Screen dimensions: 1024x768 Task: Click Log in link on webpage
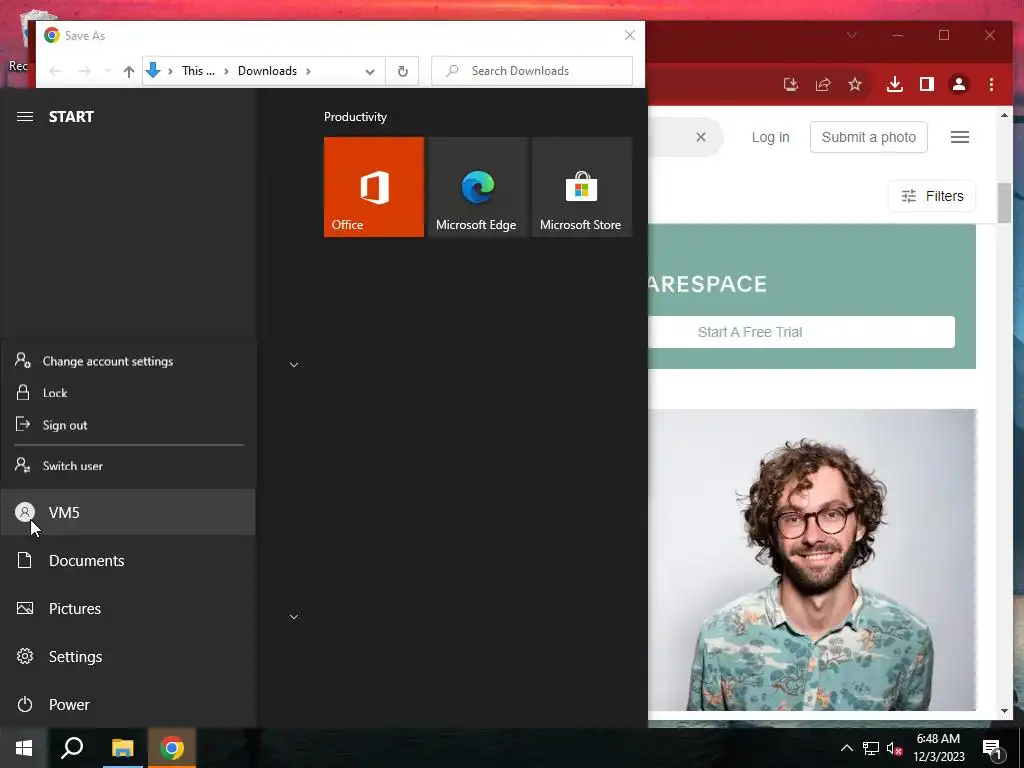[x=771, y=137]
